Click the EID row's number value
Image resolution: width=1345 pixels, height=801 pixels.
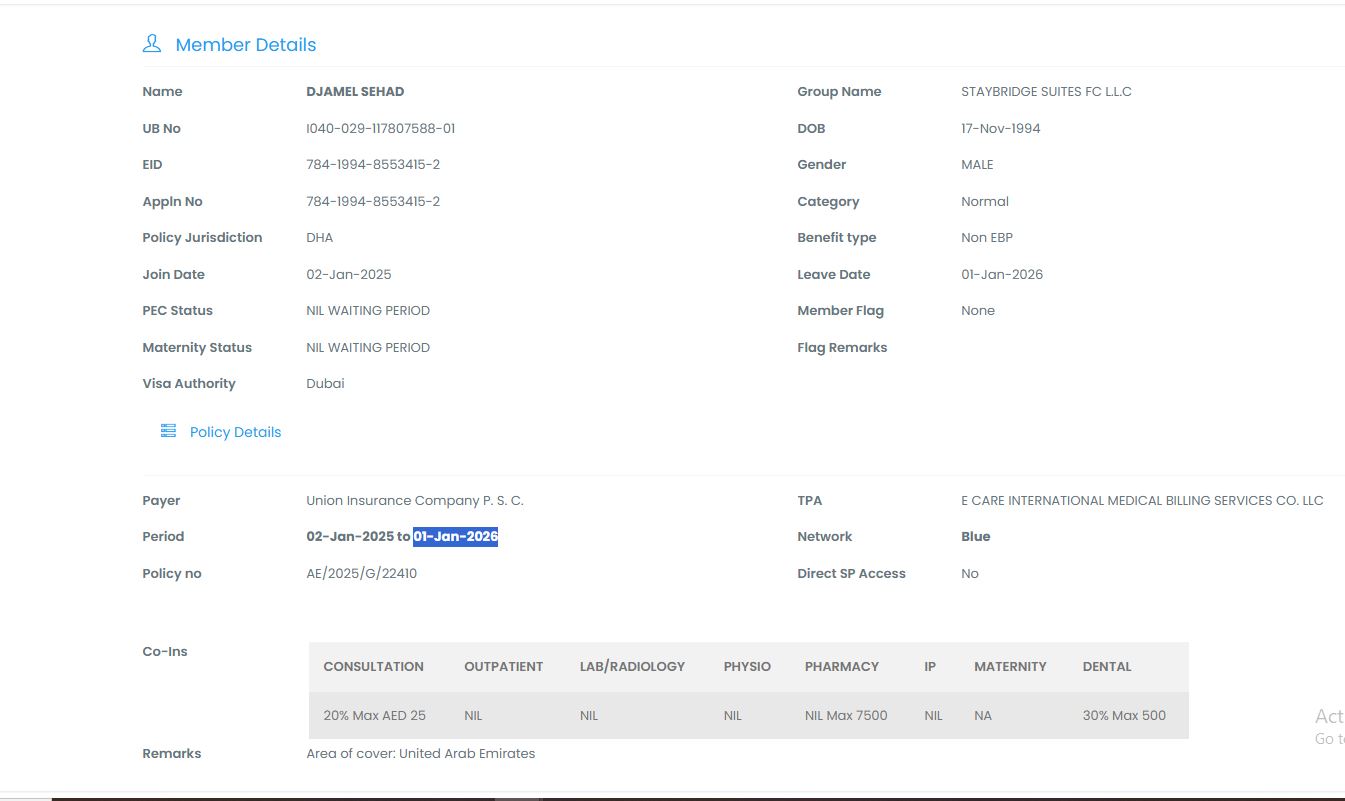pos(373,165)
